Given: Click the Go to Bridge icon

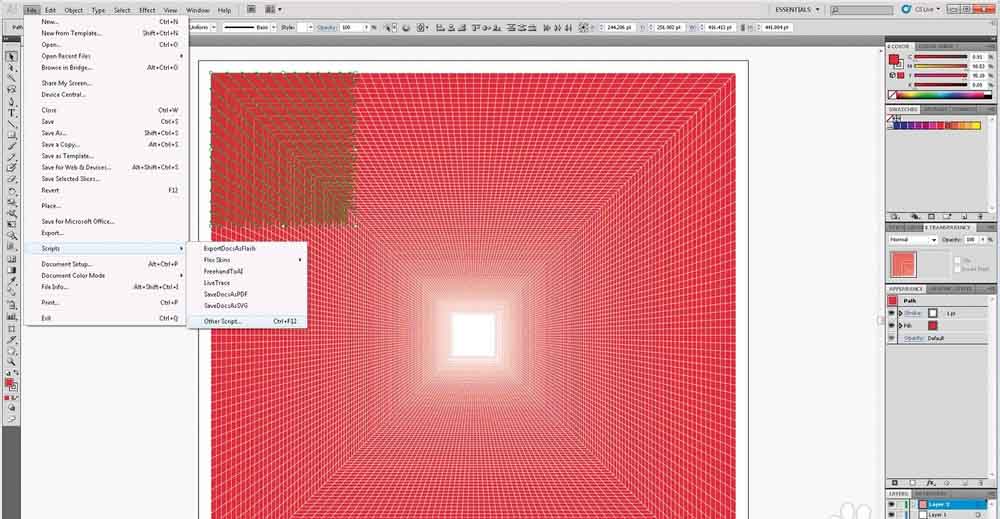Looking at the screenshot, I should tap(252, 10).
